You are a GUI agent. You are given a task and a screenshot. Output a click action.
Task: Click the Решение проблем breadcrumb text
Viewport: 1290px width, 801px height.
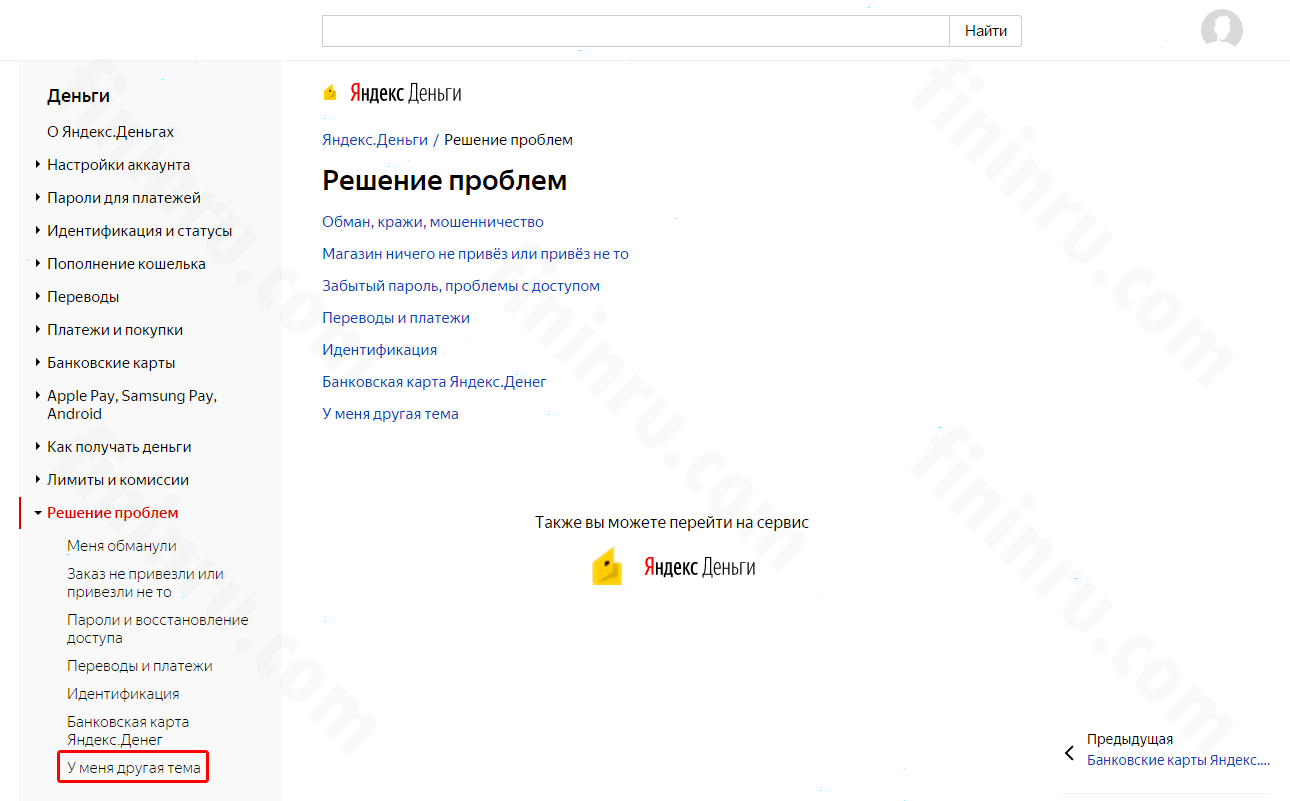click(x=508, y=140)
